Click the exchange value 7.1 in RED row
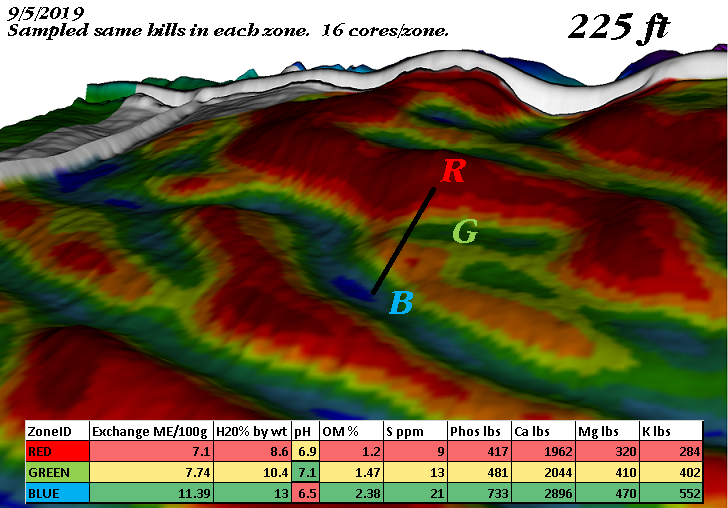 coord(151,451)
